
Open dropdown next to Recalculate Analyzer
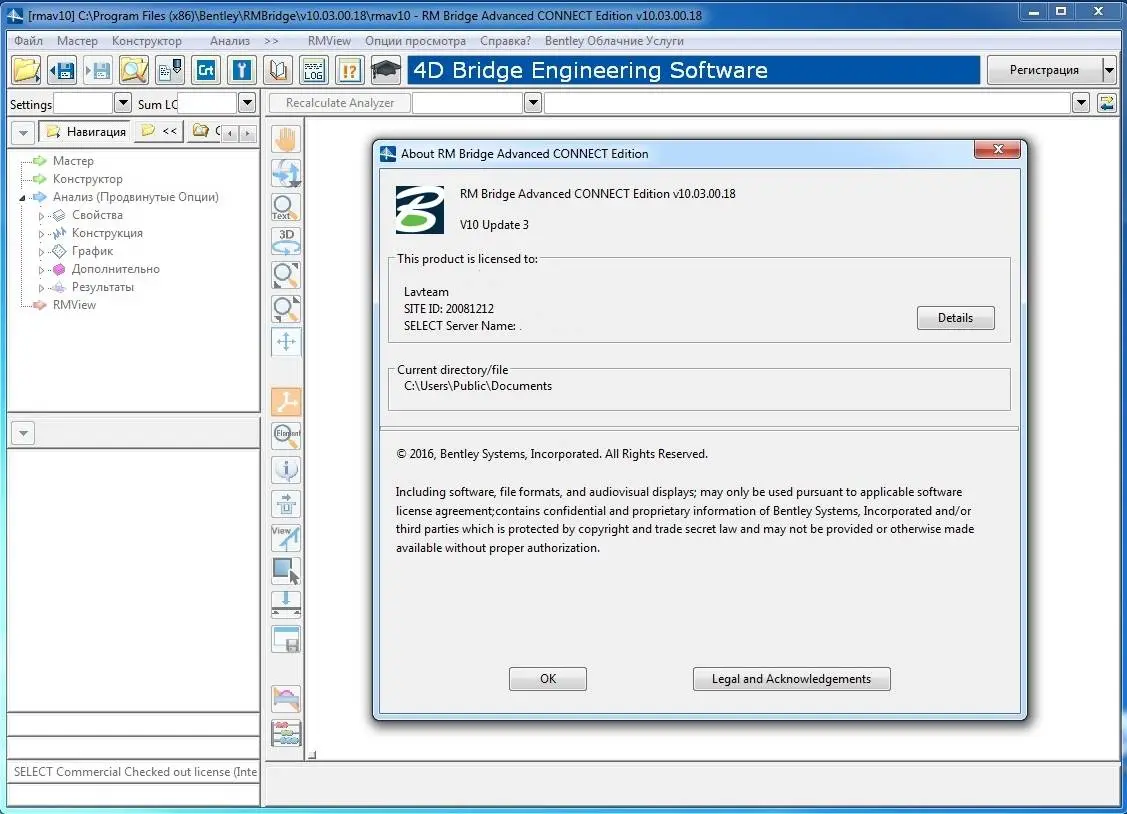click(x=533, y=103)
